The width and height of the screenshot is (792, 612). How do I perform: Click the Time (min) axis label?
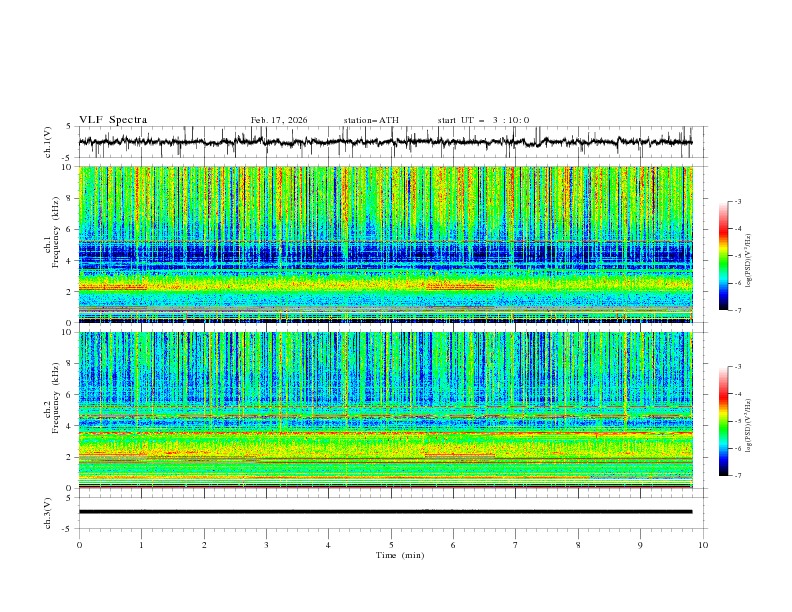tap(400, 554)
